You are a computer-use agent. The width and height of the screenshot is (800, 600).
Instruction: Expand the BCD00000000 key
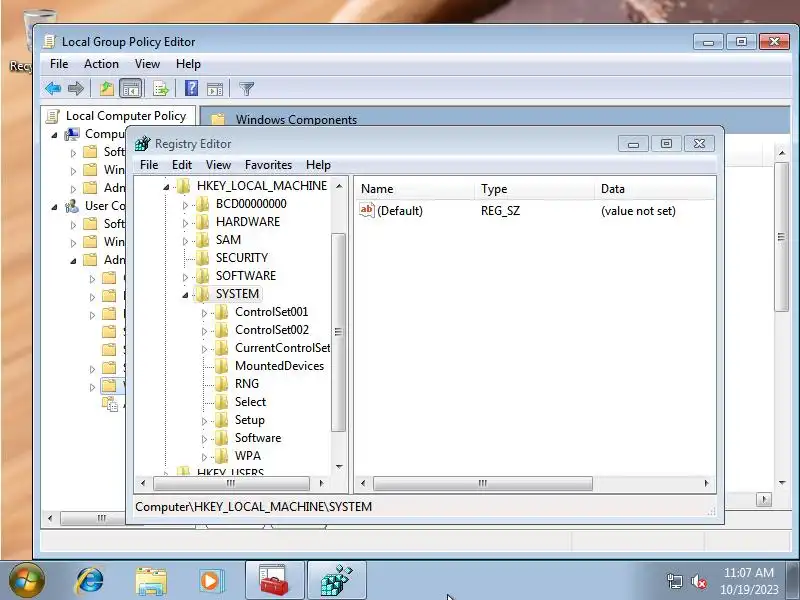(185, 205)
